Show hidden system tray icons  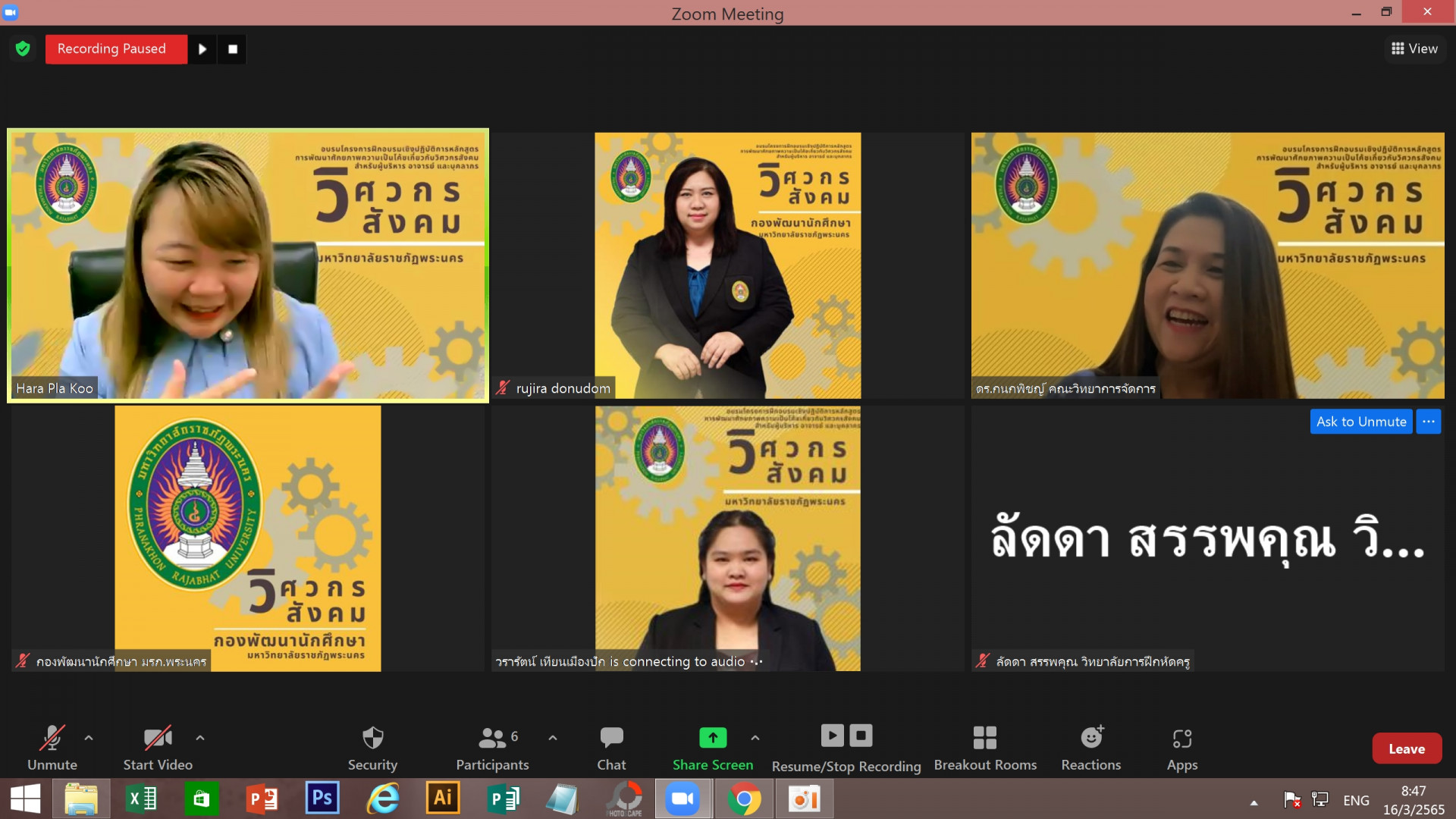(1254, 802)
